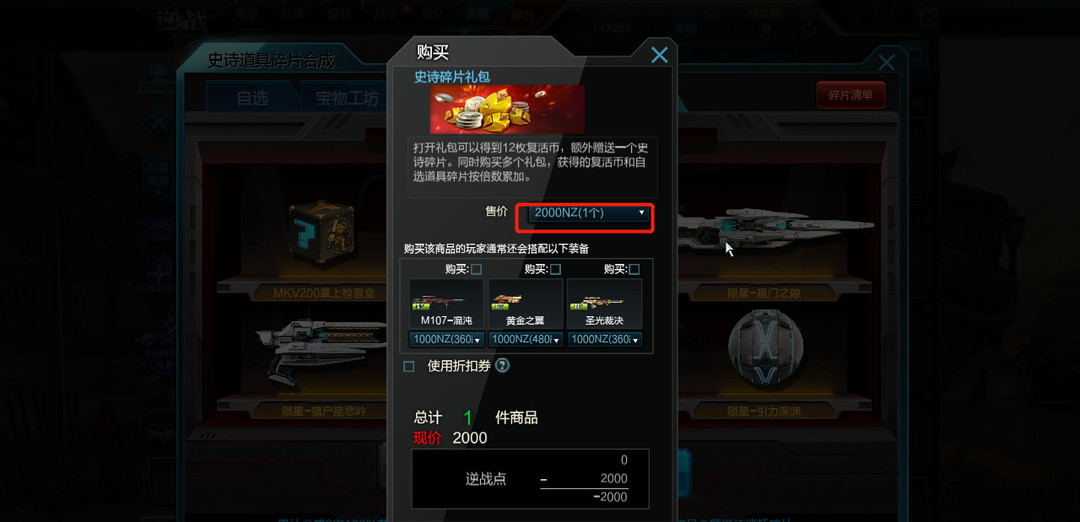Image resolution: width=1080 pixels, height=522 pixels.
Task: Enable the 使用折扣券 checkbox
Action: coord(408,366)
